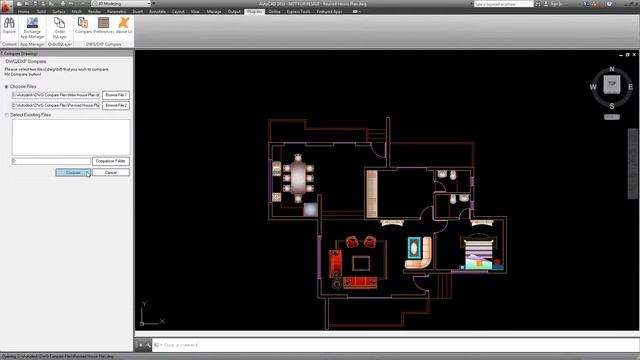
Task: Switch to the Annotate ribbon tab
Action: 157,11
